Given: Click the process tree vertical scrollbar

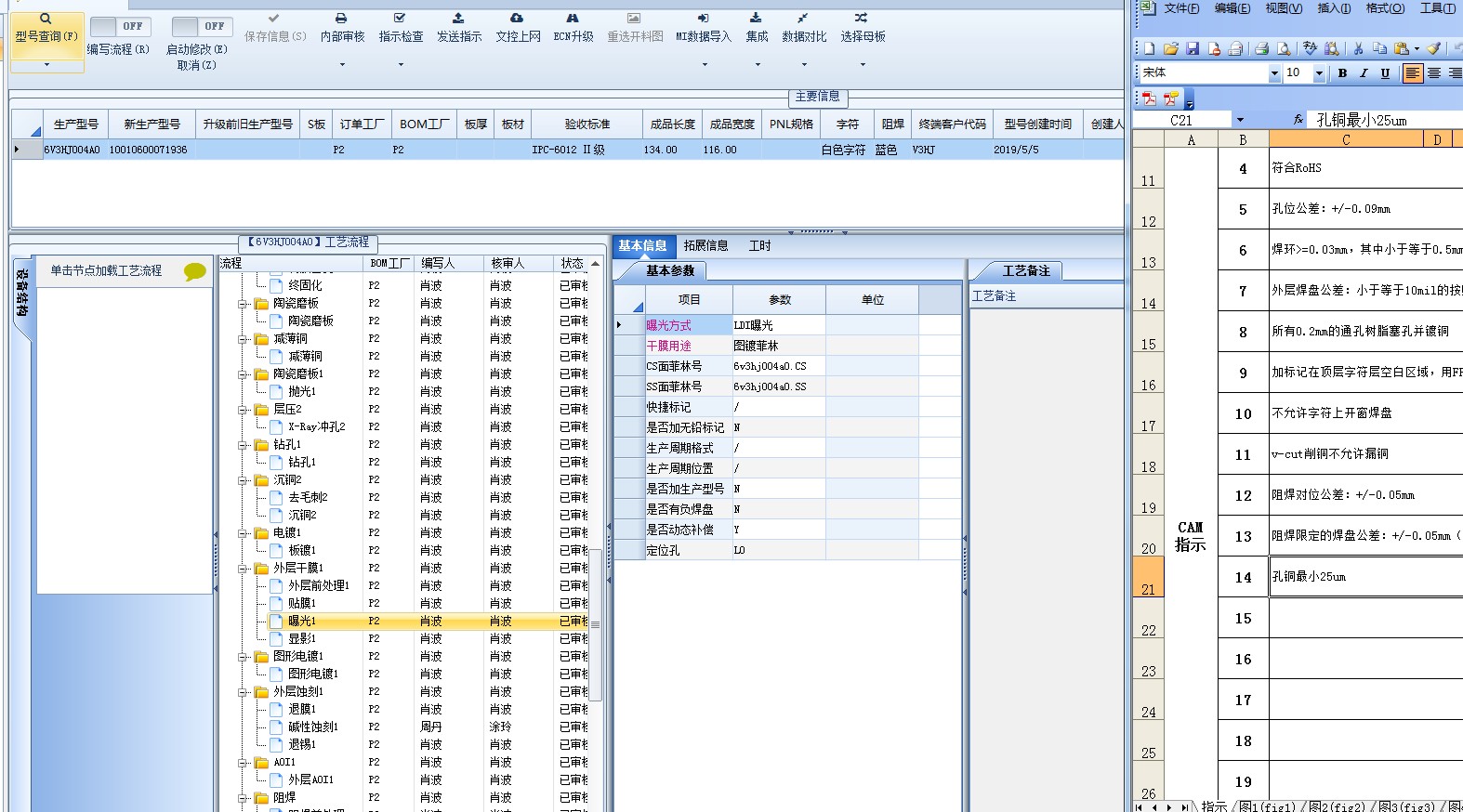Looking at the screenshot, I should 596,624.
